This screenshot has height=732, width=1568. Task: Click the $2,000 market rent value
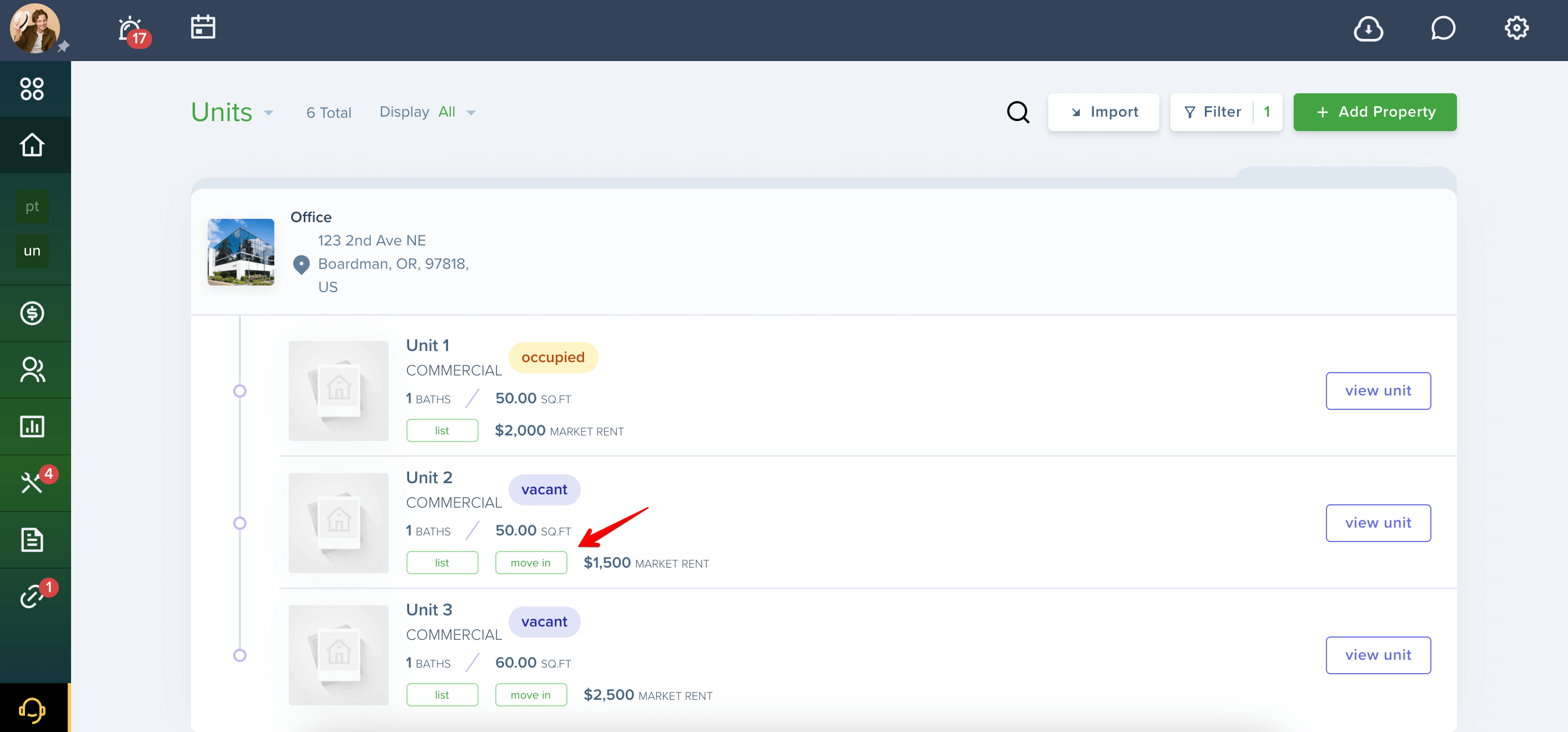coord(520,430)
